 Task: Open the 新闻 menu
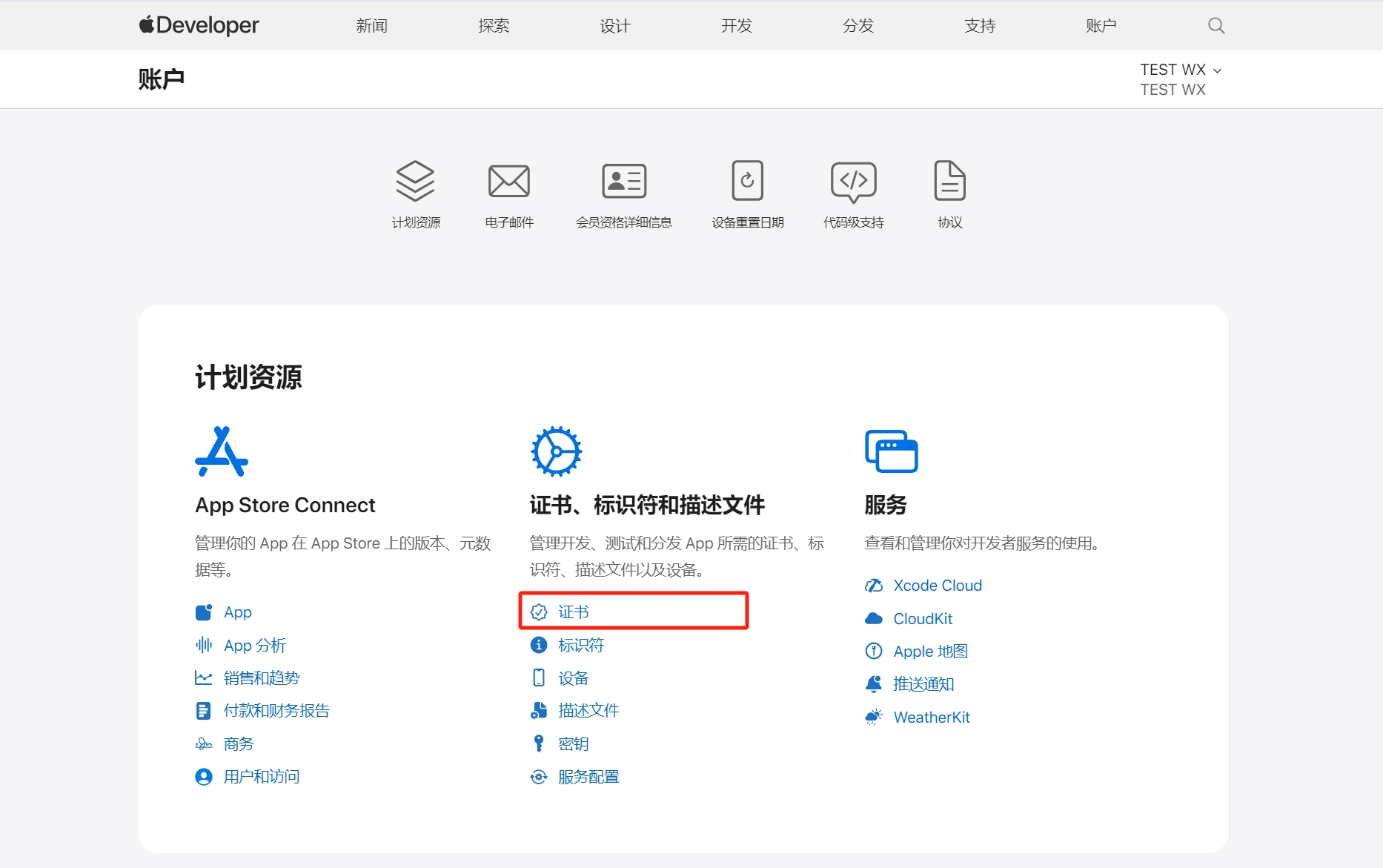click(372, 26)
